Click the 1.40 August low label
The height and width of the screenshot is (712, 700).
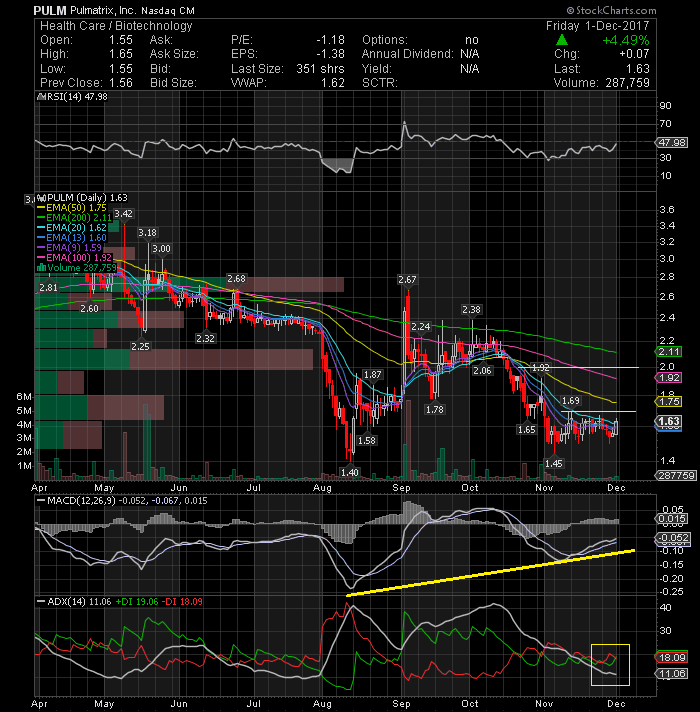(350, 472)
